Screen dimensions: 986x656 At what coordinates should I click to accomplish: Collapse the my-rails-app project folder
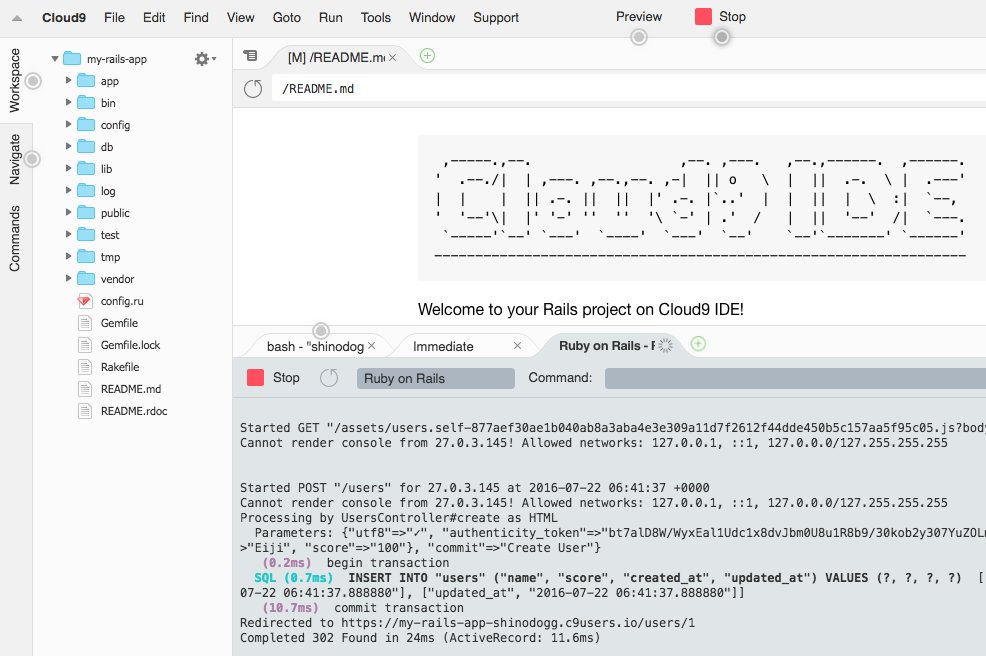click(56, 58)
